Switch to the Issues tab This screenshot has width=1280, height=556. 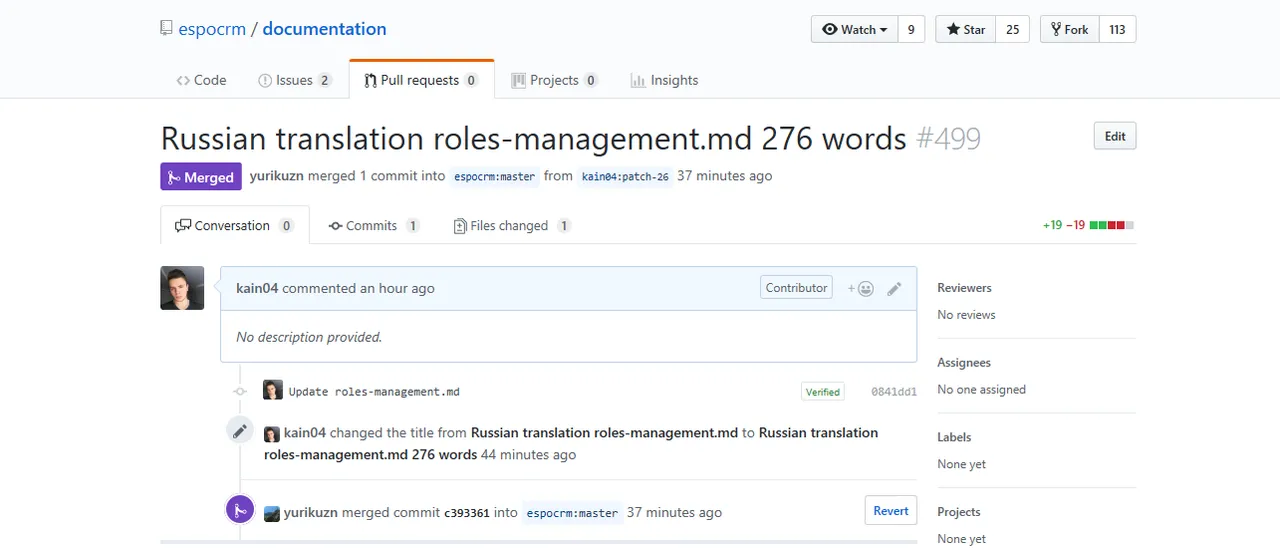294,80
